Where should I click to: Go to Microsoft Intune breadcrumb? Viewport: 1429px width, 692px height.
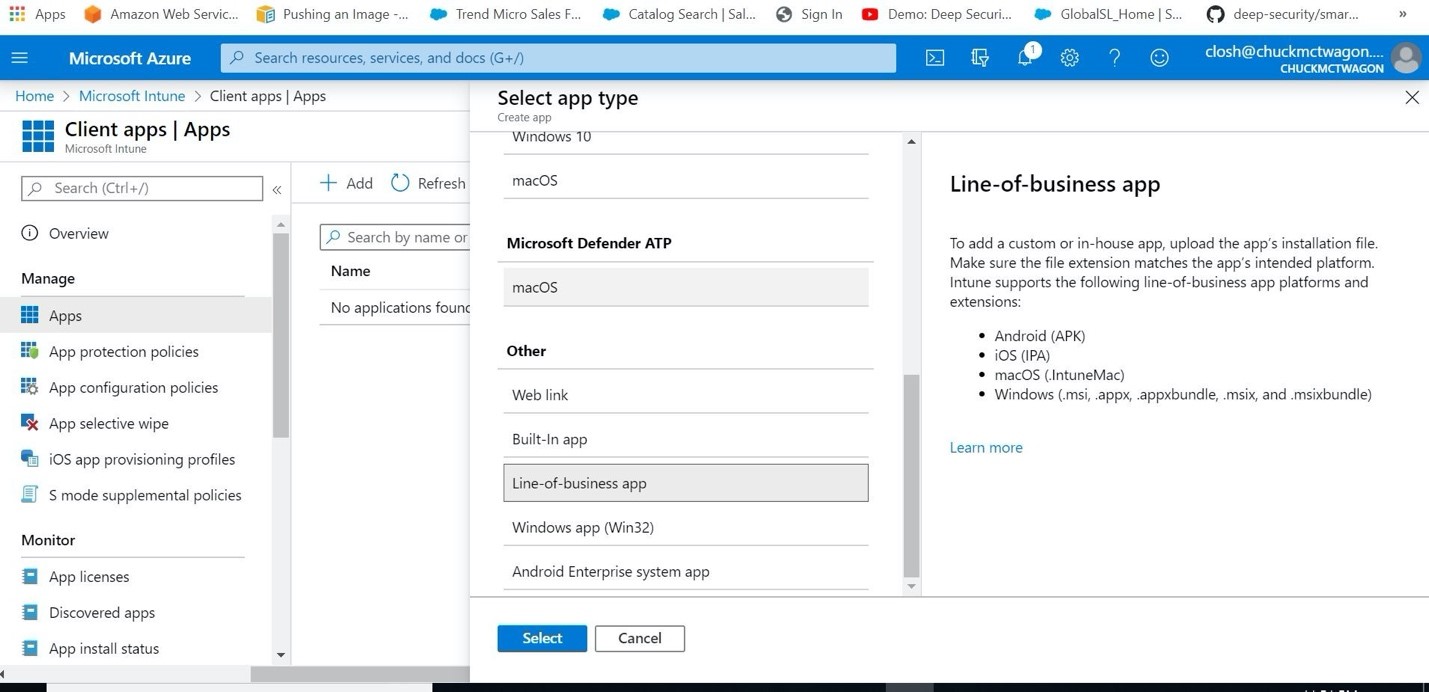[x=132, y=96]
